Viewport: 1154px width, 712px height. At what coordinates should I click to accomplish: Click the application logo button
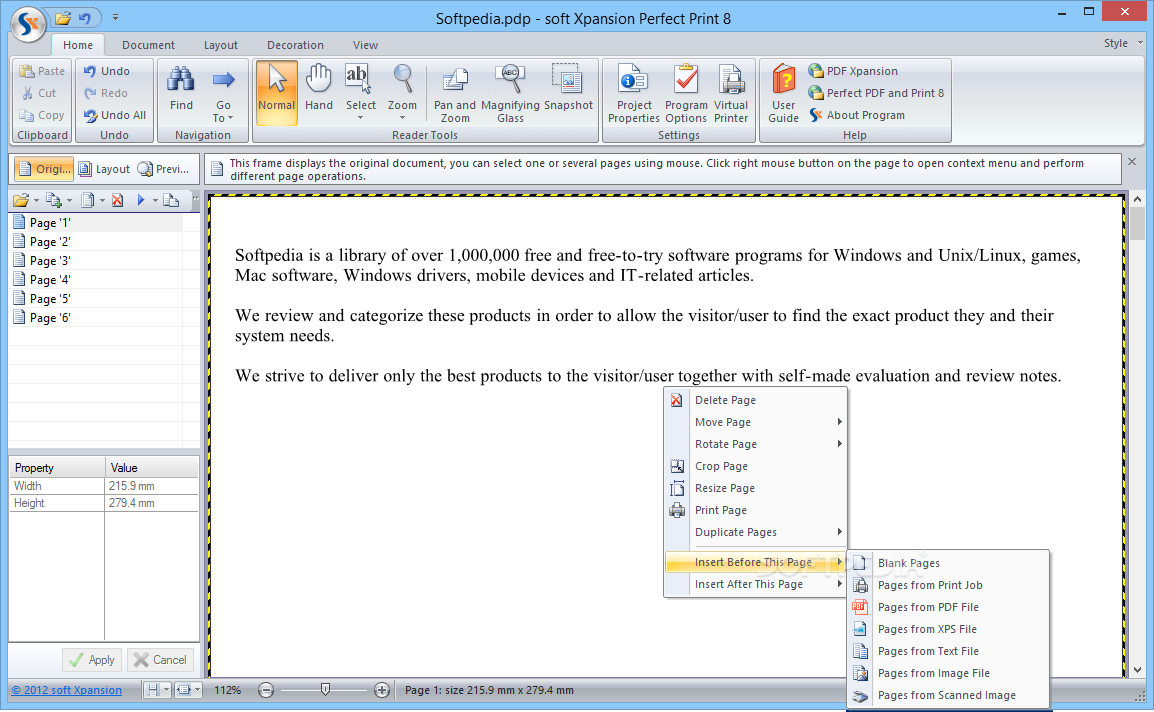tap(29, 24)
